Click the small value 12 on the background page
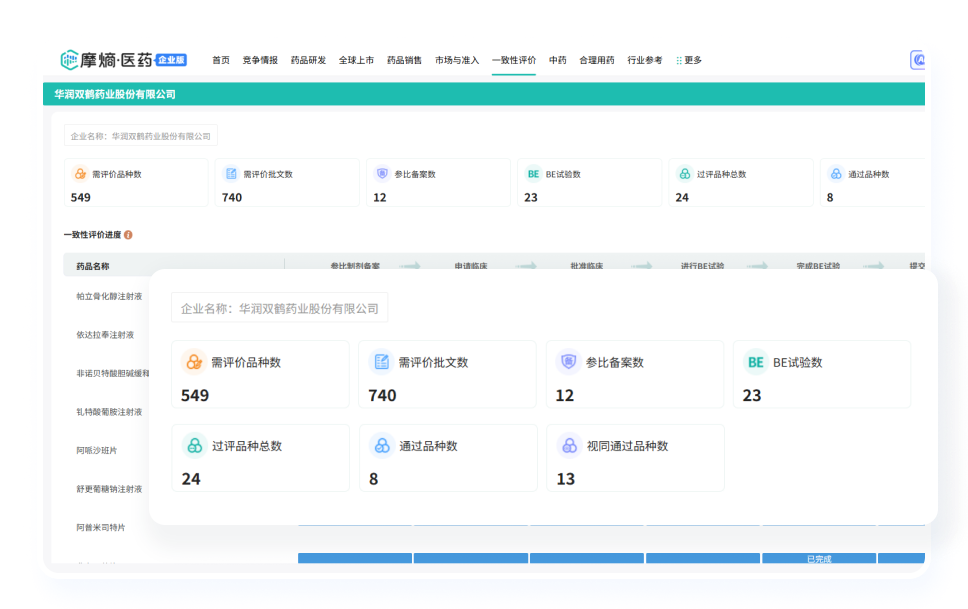Screen dimensions: 968x609 [x=380, y=198]
